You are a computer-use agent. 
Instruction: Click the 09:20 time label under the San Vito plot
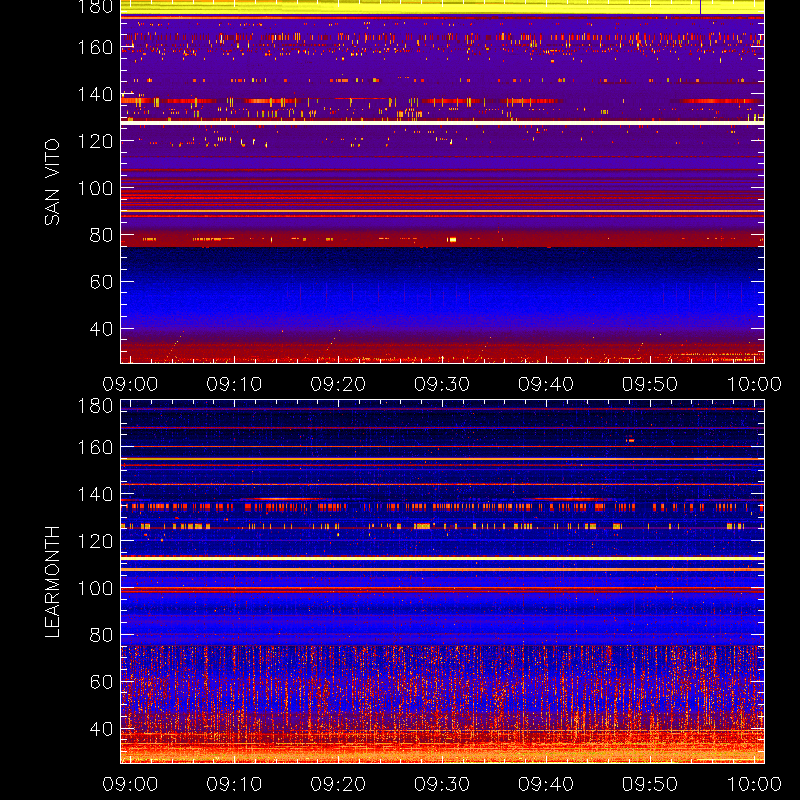tap(338, 384)
